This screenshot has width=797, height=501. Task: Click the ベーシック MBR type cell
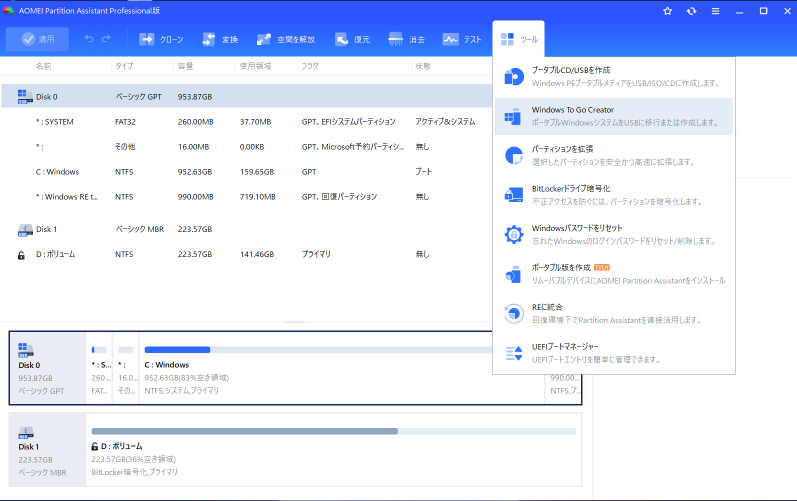140,229
